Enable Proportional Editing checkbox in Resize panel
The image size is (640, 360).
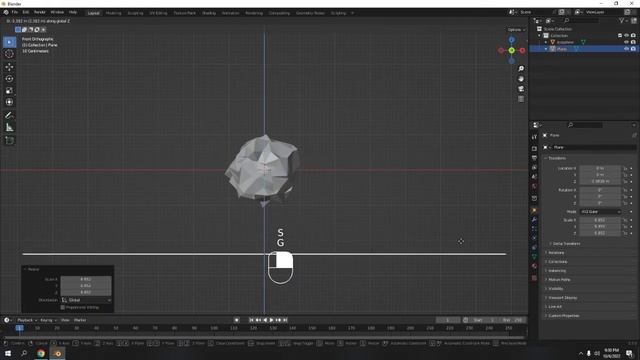point(63,307)
